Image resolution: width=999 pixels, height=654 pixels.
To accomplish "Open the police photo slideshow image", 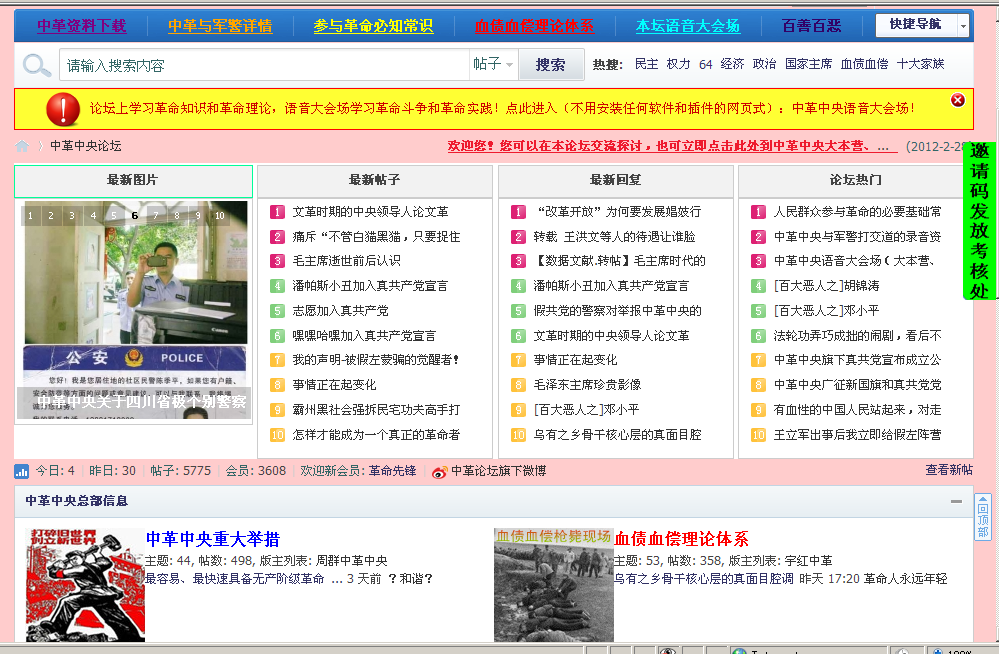I will tap(136, 310).
